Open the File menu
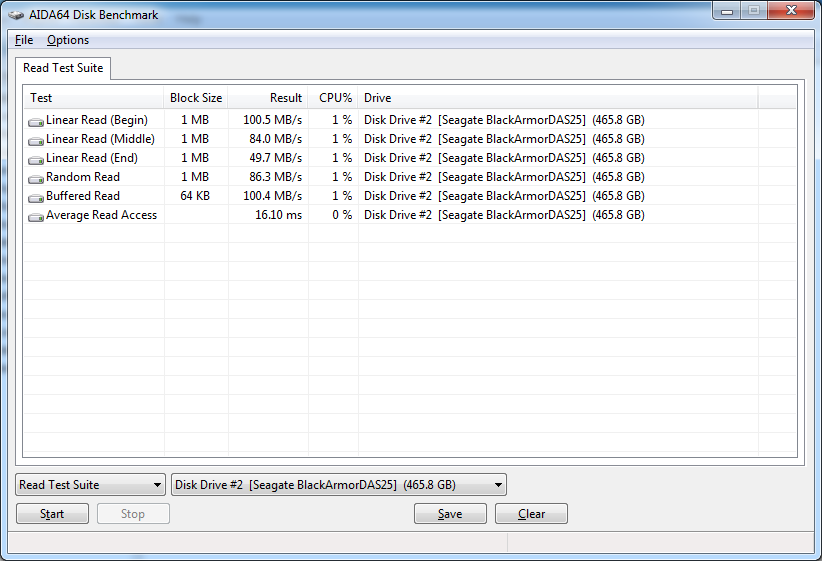The image size is (822, 561). (24, 40)
